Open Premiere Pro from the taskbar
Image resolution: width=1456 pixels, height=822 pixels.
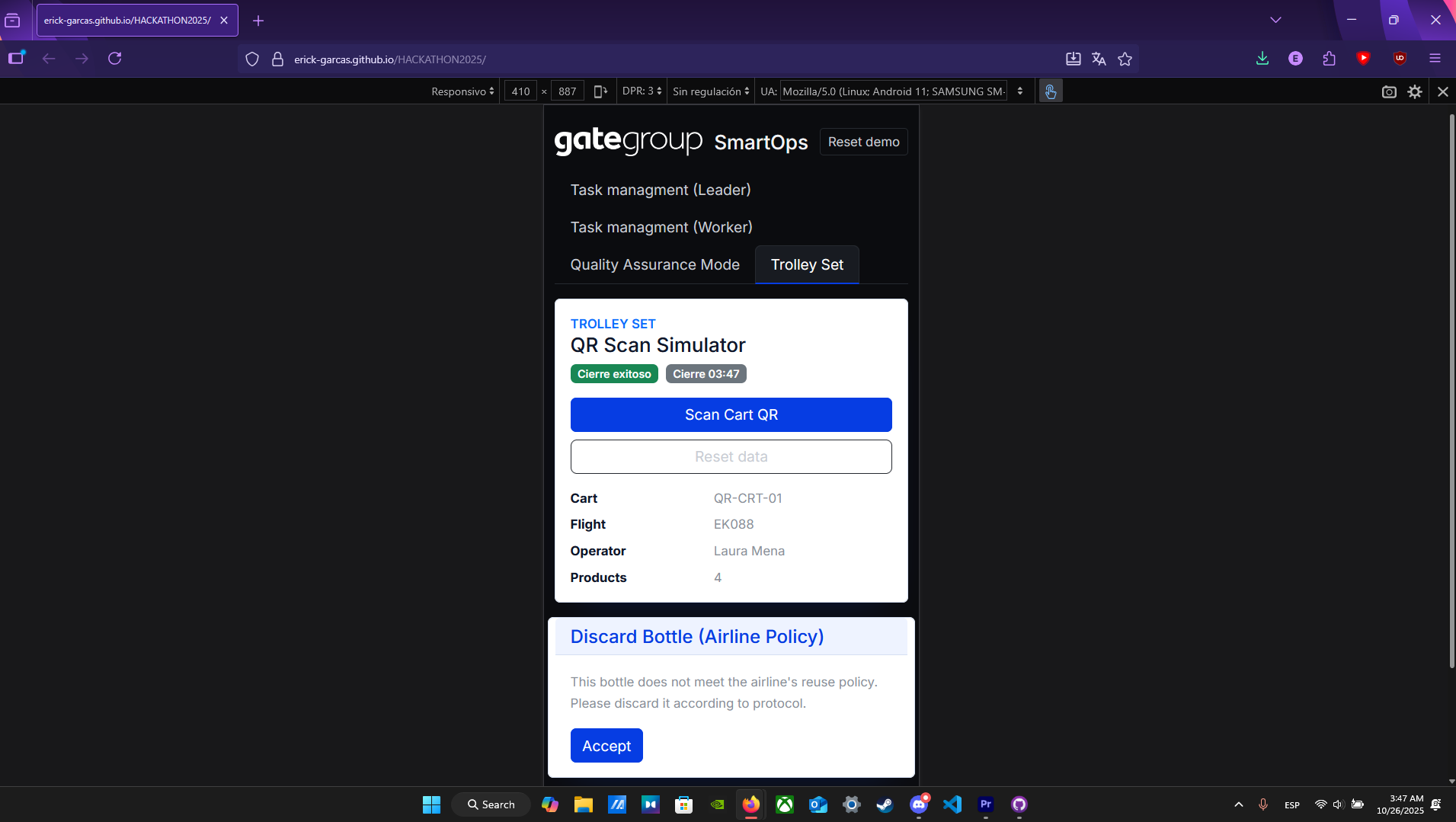tap(986, 804)
